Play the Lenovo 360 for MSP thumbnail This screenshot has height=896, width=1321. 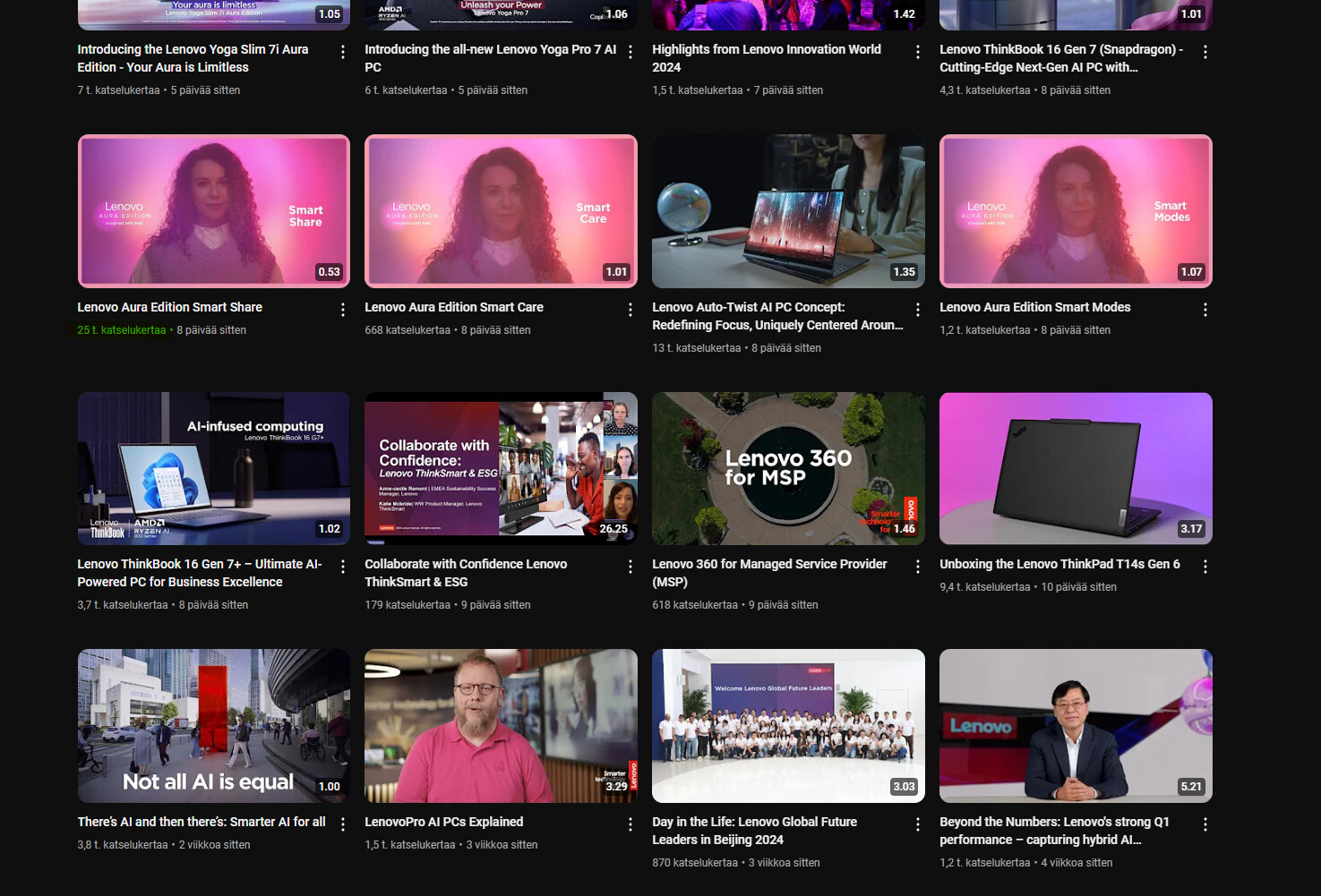coord(789,468)
